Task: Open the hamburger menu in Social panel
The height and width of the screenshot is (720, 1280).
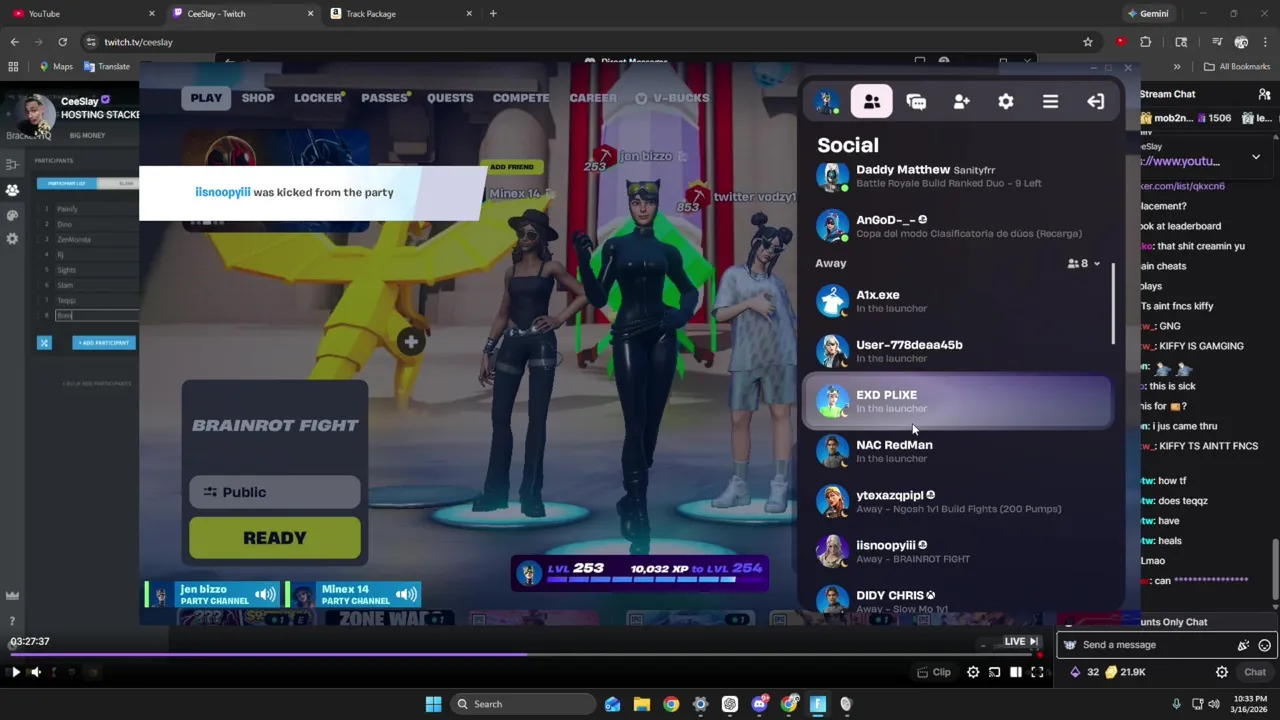Action: click(x=1050, y=101)
